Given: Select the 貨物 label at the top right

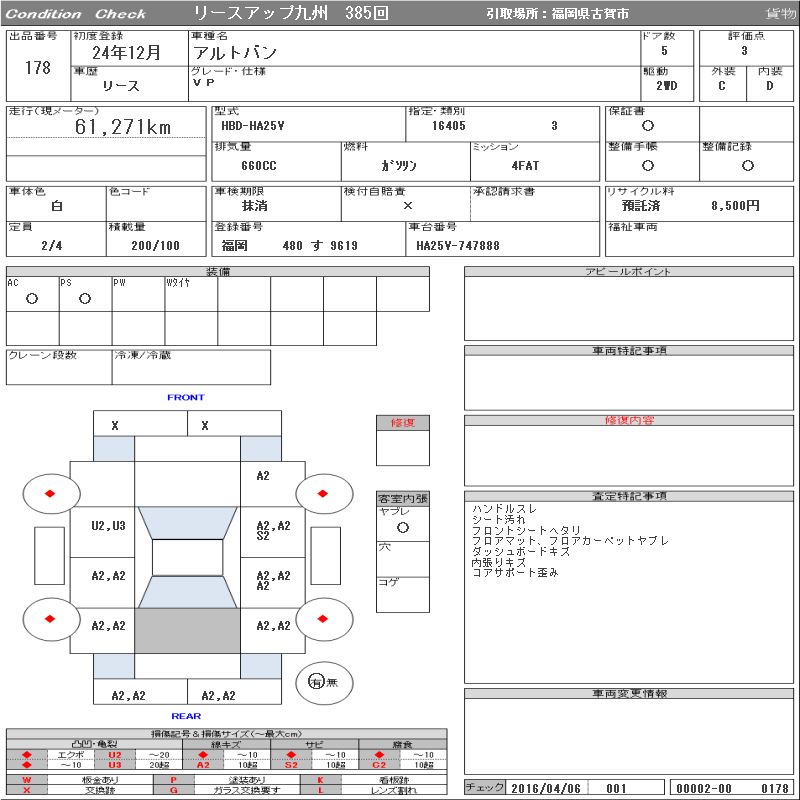Looking at the screenshot, I should coord(780,14).
